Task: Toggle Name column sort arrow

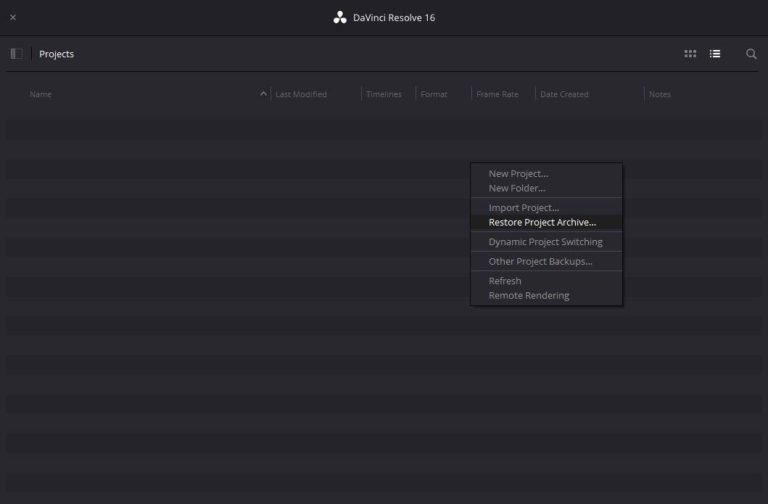Action: point(263,94)
